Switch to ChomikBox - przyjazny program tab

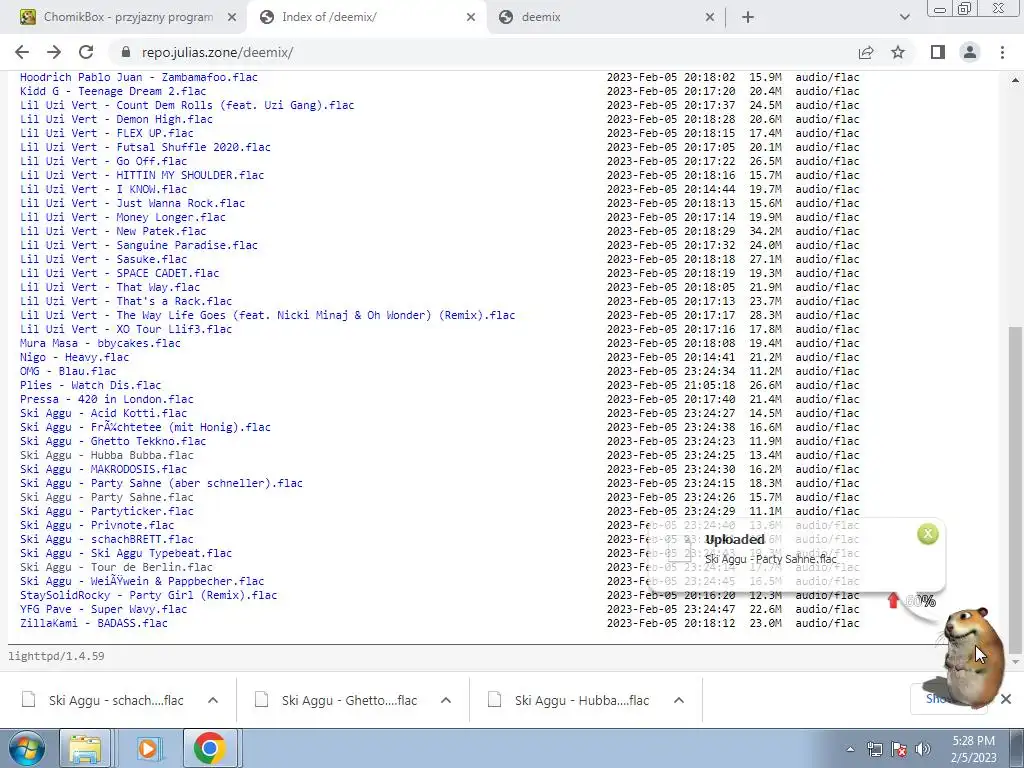[128, 17]
